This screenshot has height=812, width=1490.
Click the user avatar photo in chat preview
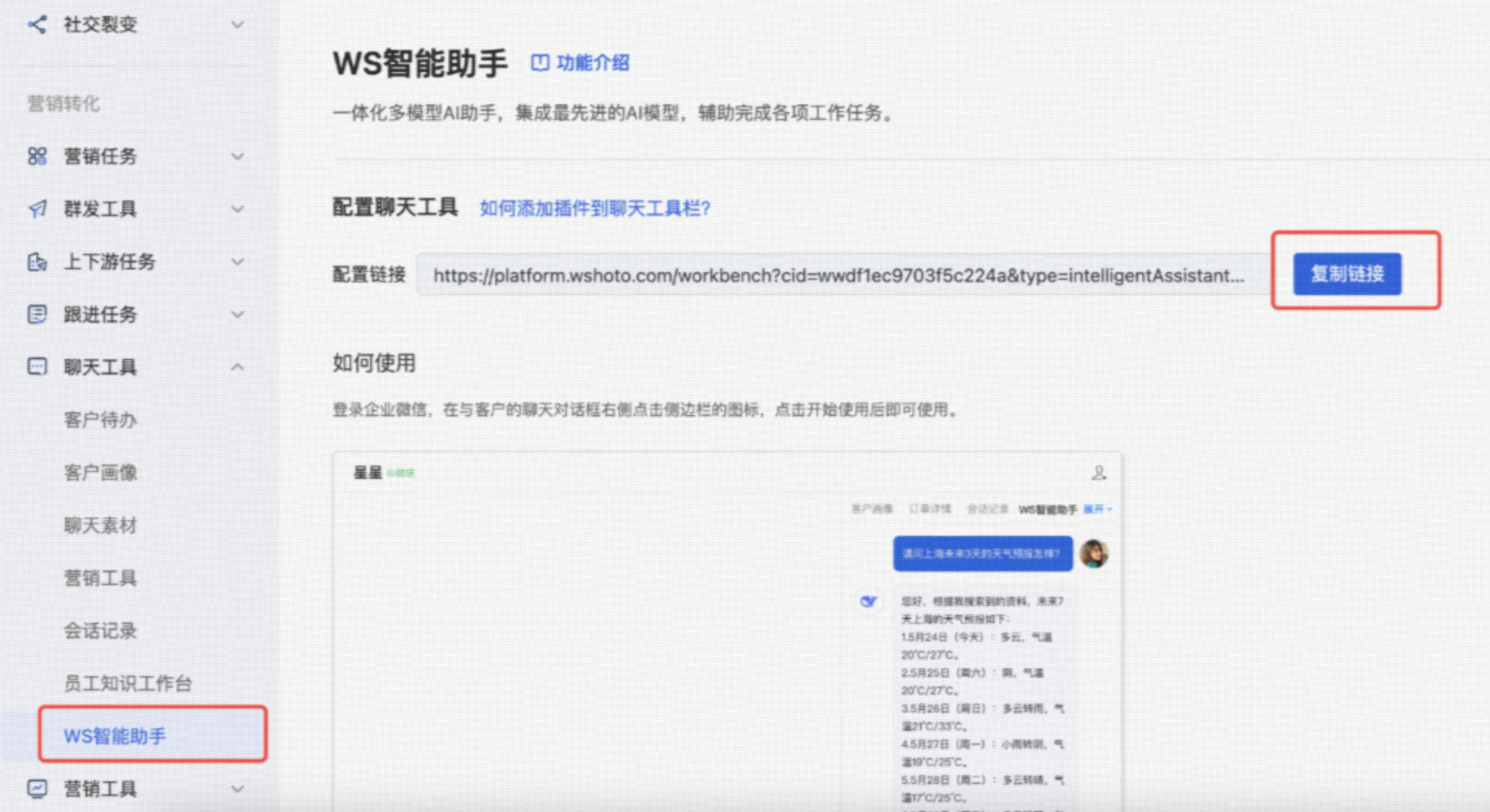click(1094, 553)
